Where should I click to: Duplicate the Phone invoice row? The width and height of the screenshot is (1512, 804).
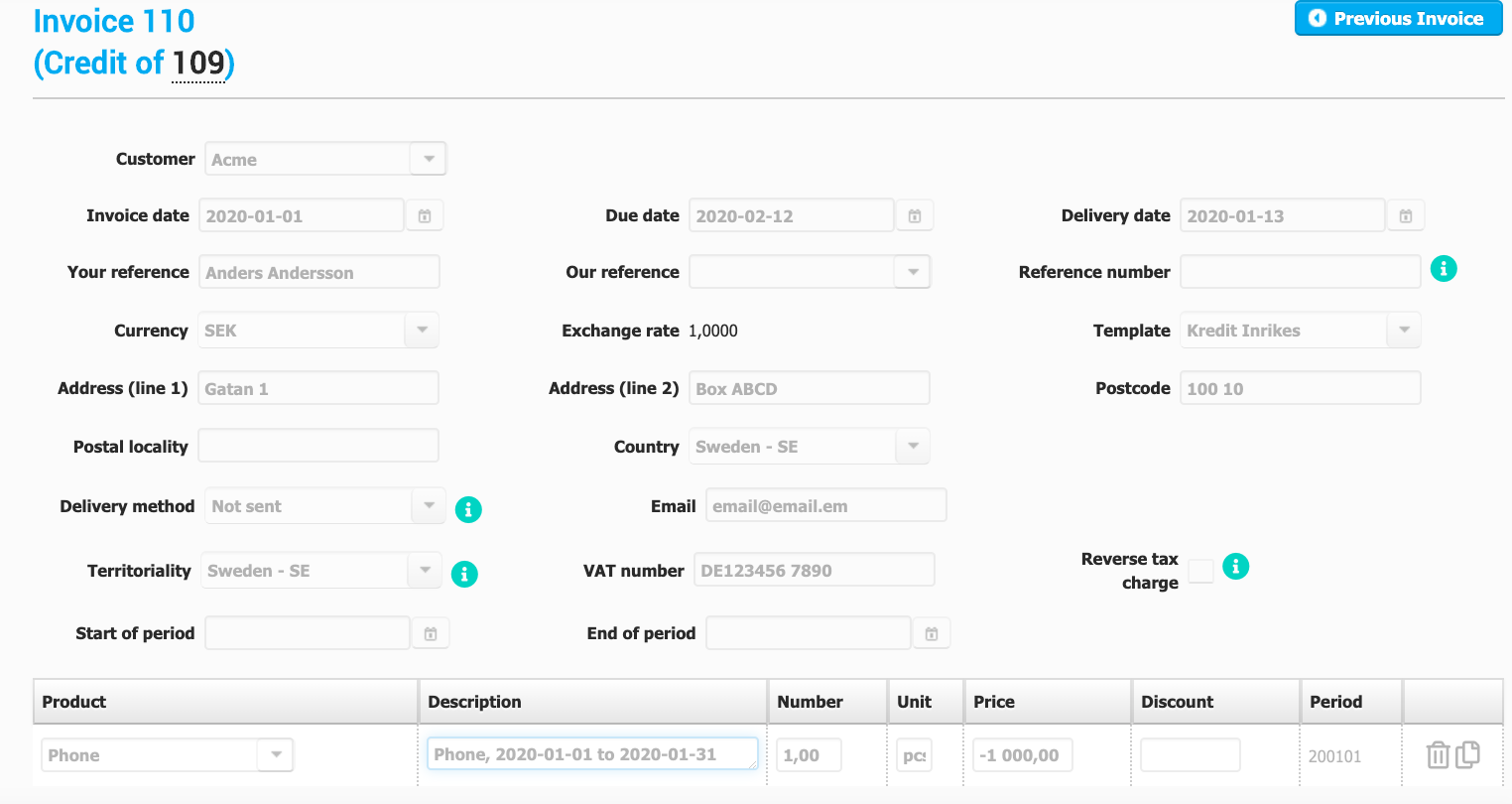[1468, 754]
